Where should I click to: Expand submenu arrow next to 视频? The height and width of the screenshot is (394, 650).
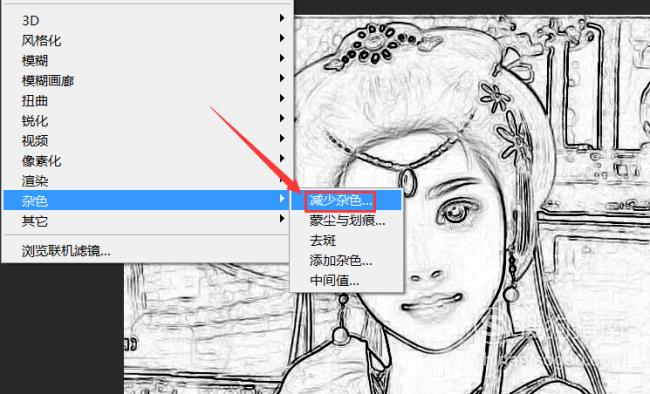click(282, 138)
